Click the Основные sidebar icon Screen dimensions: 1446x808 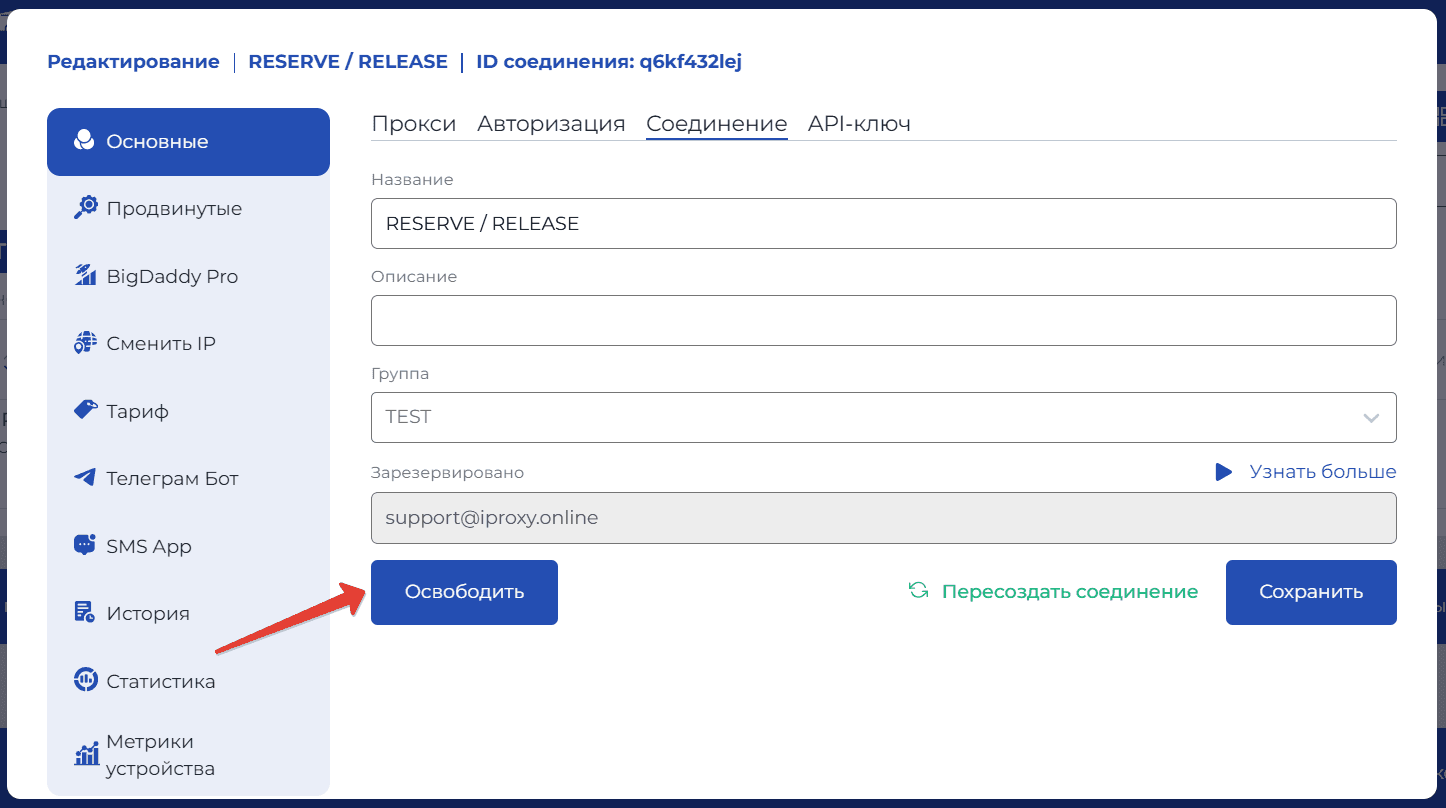tap(85, 141)
